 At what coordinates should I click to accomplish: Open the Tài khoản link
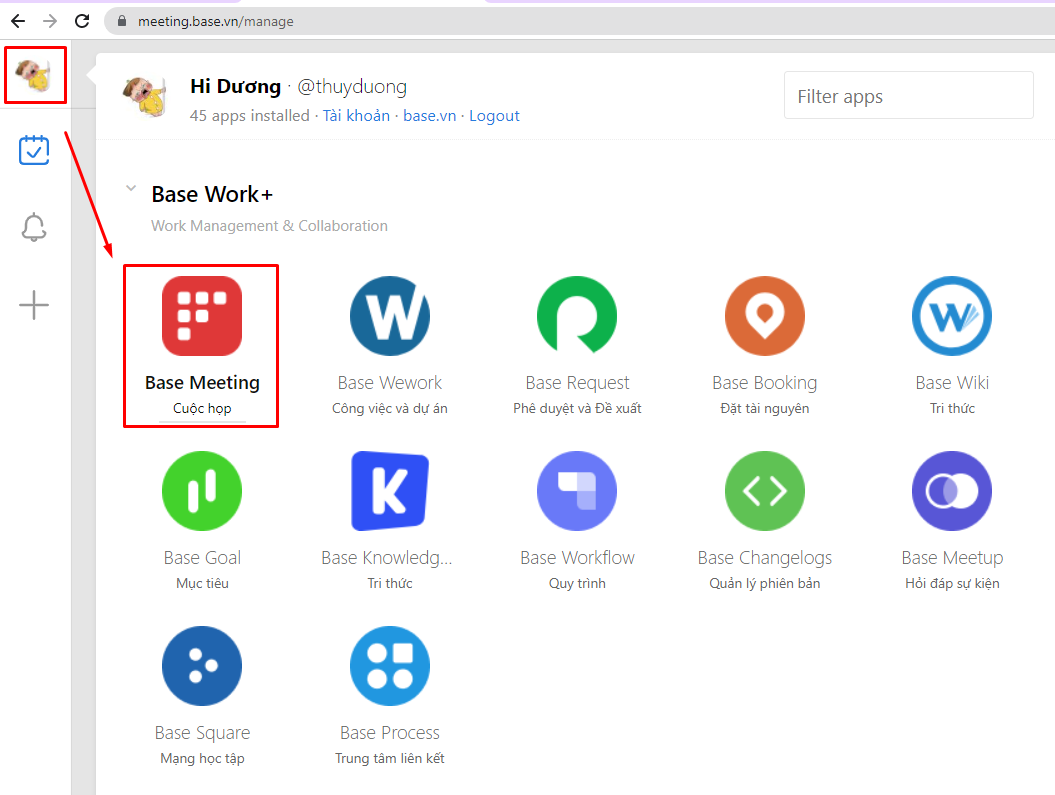356,116
